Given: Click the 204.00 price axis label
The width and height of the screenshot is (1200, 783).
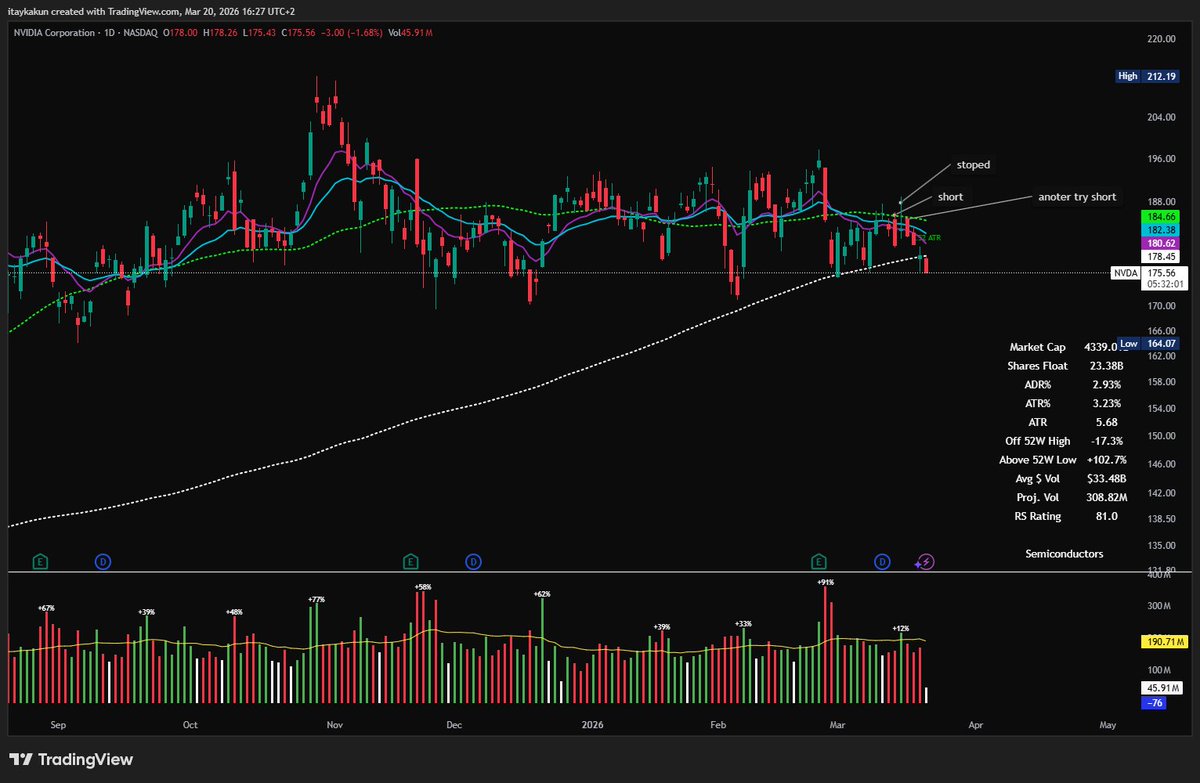Looking at the screenshot, I should tap(1162, 117).
